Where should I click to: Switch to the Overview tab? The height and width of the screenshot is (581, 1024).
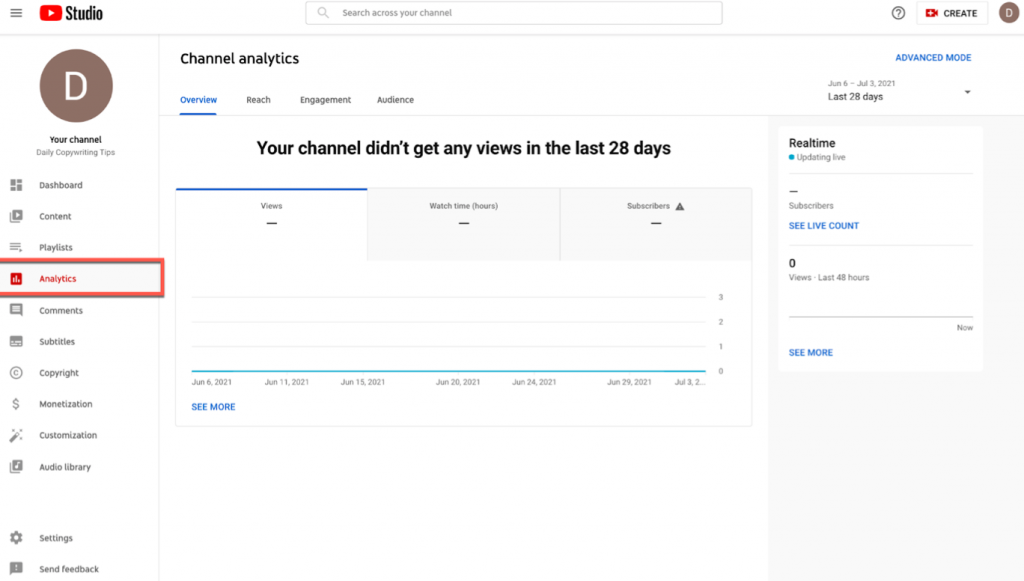[x=199, y=100]
